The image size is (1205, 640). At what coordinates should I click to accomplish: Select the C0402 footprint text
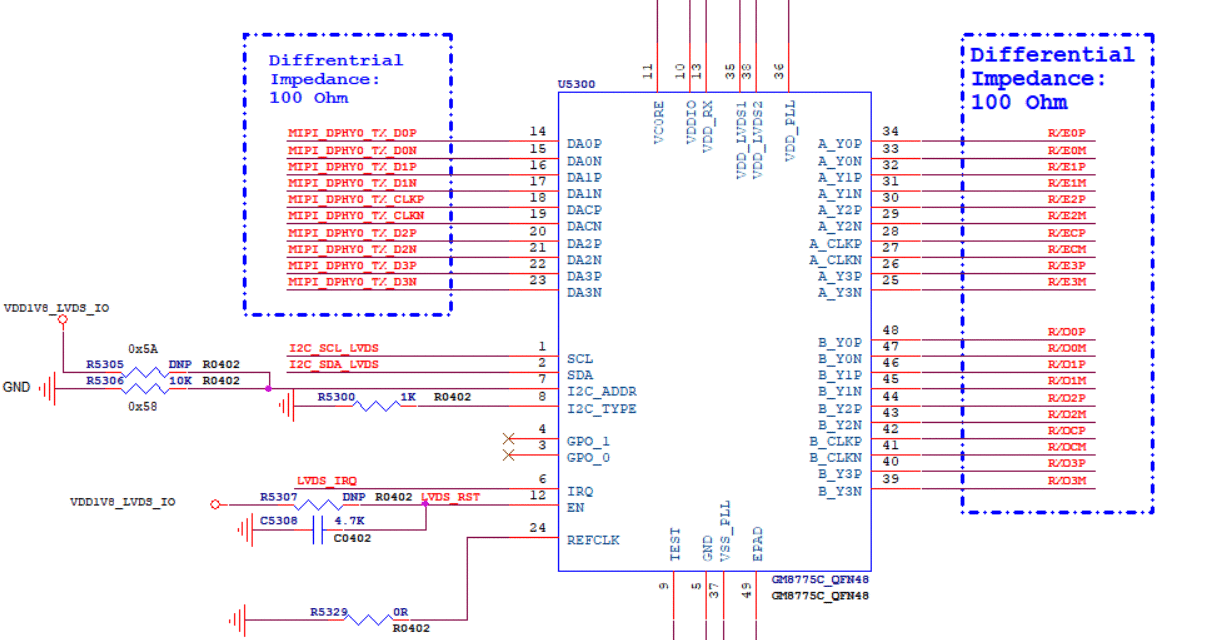coord(352,538)
